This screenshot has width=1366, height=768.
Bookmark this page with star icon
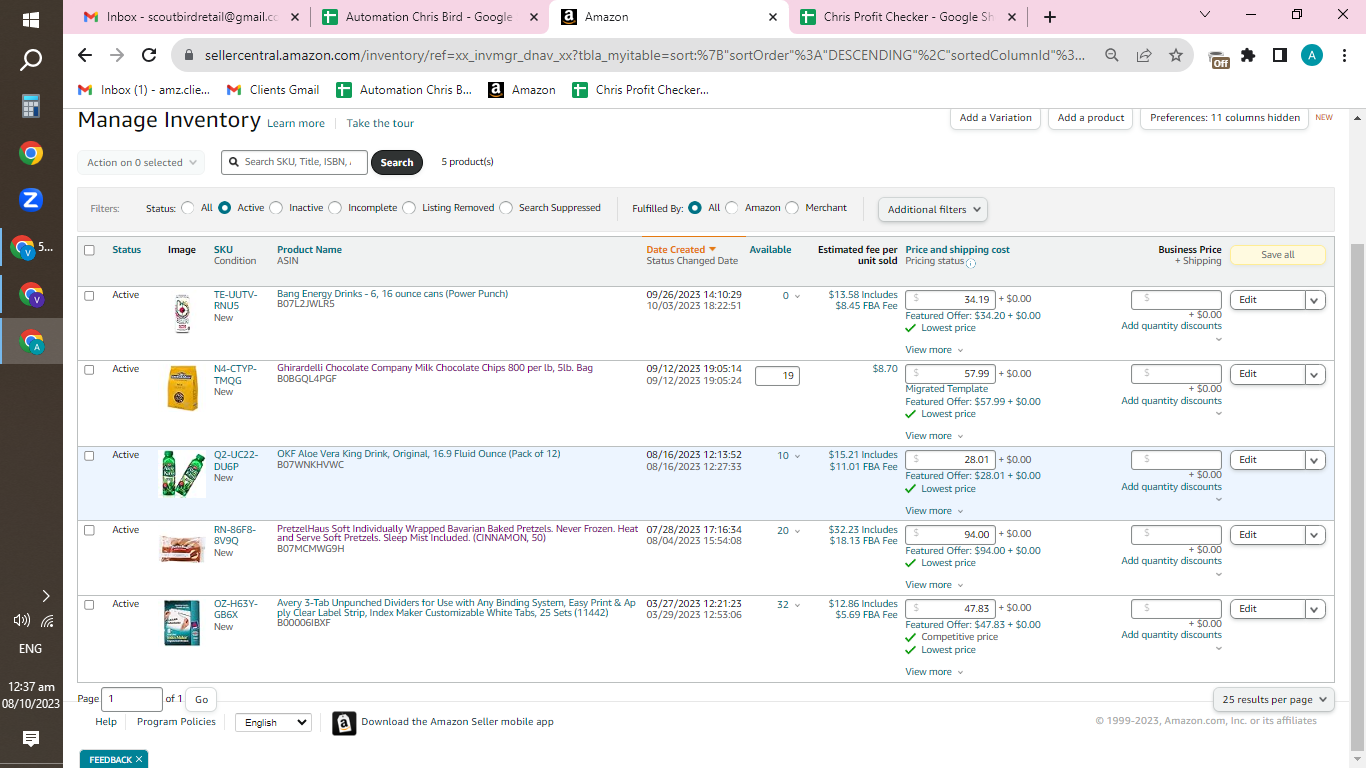click(x=1176, y=55)
